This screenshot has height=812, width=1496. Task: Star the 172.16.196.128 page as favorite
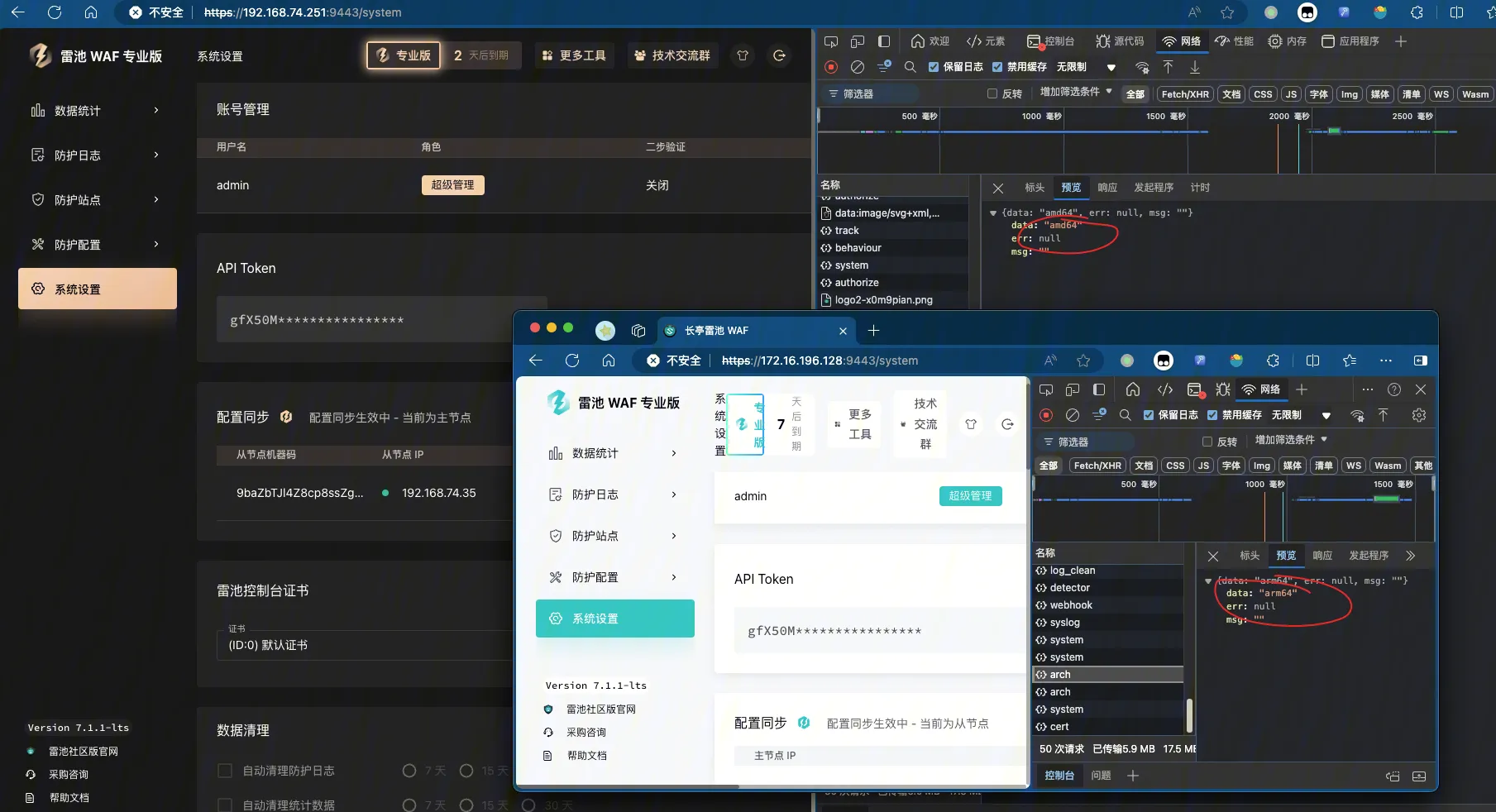pos(1083,361)
